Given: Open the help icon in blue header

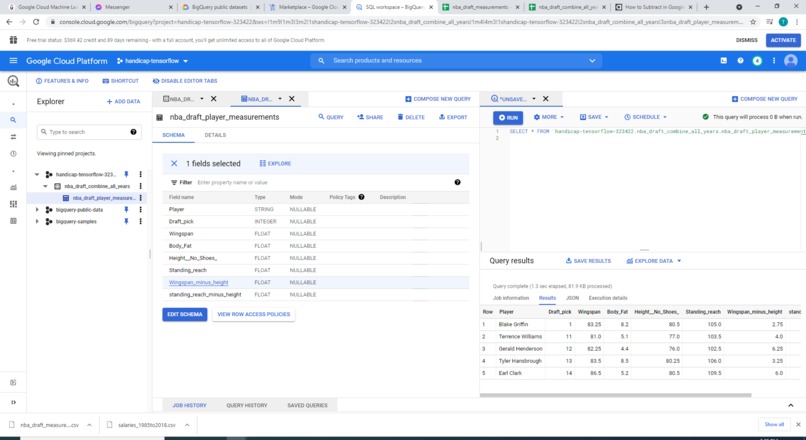Looking at the screenshot, I should pos(740,61).
